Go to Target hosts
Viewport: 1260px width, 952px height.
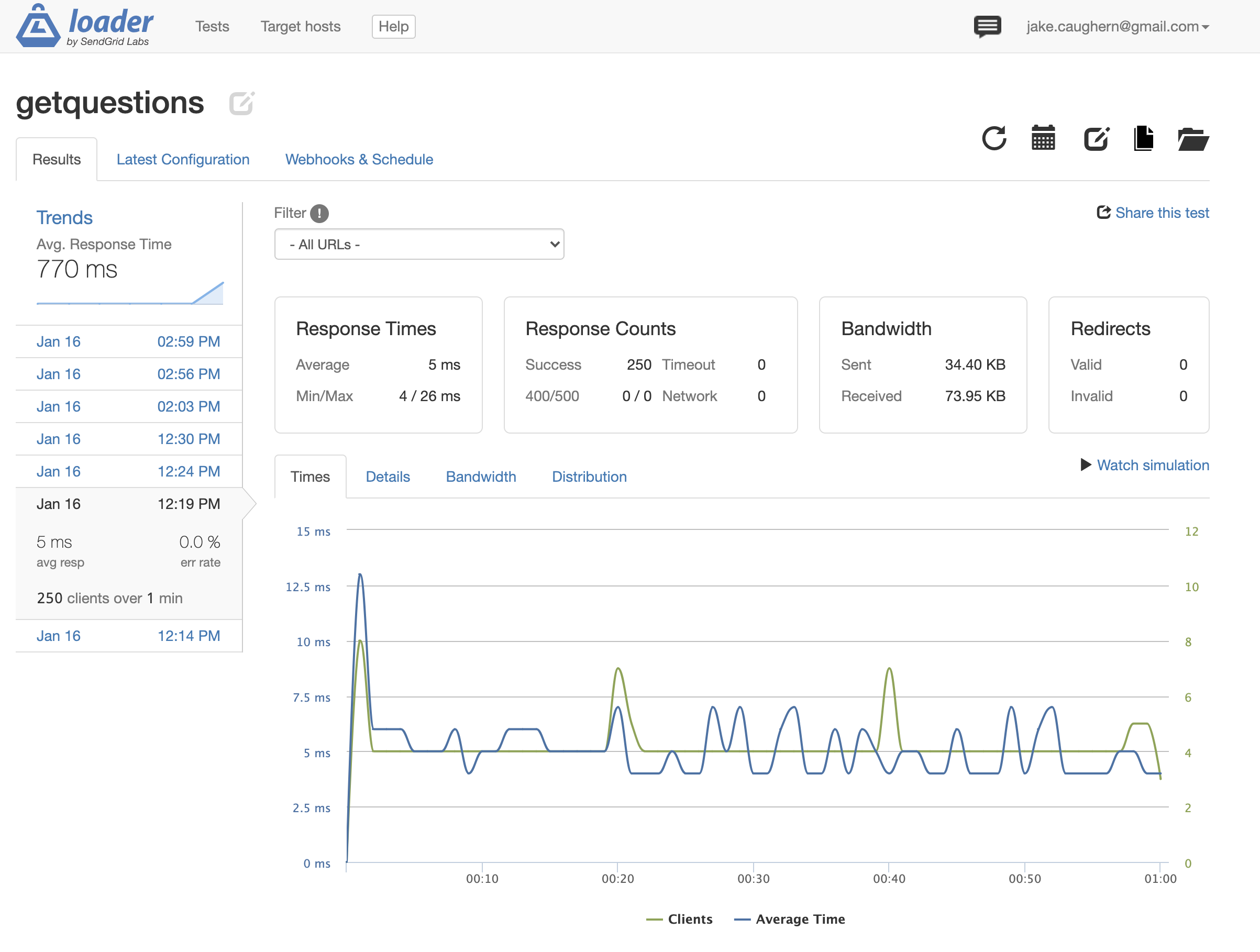[x=300, y=26]
